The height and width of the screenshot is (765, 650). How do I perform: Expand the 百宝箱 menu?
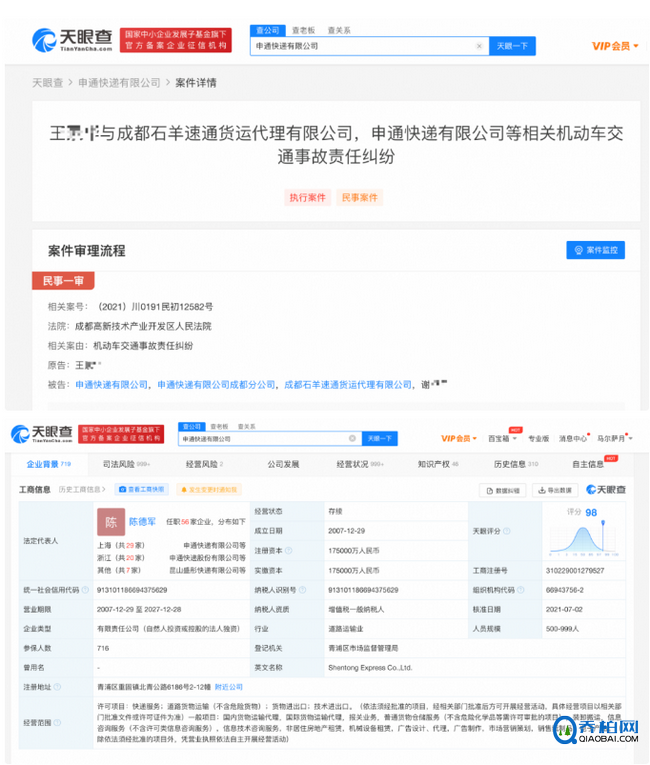click(x=502, y=439)
